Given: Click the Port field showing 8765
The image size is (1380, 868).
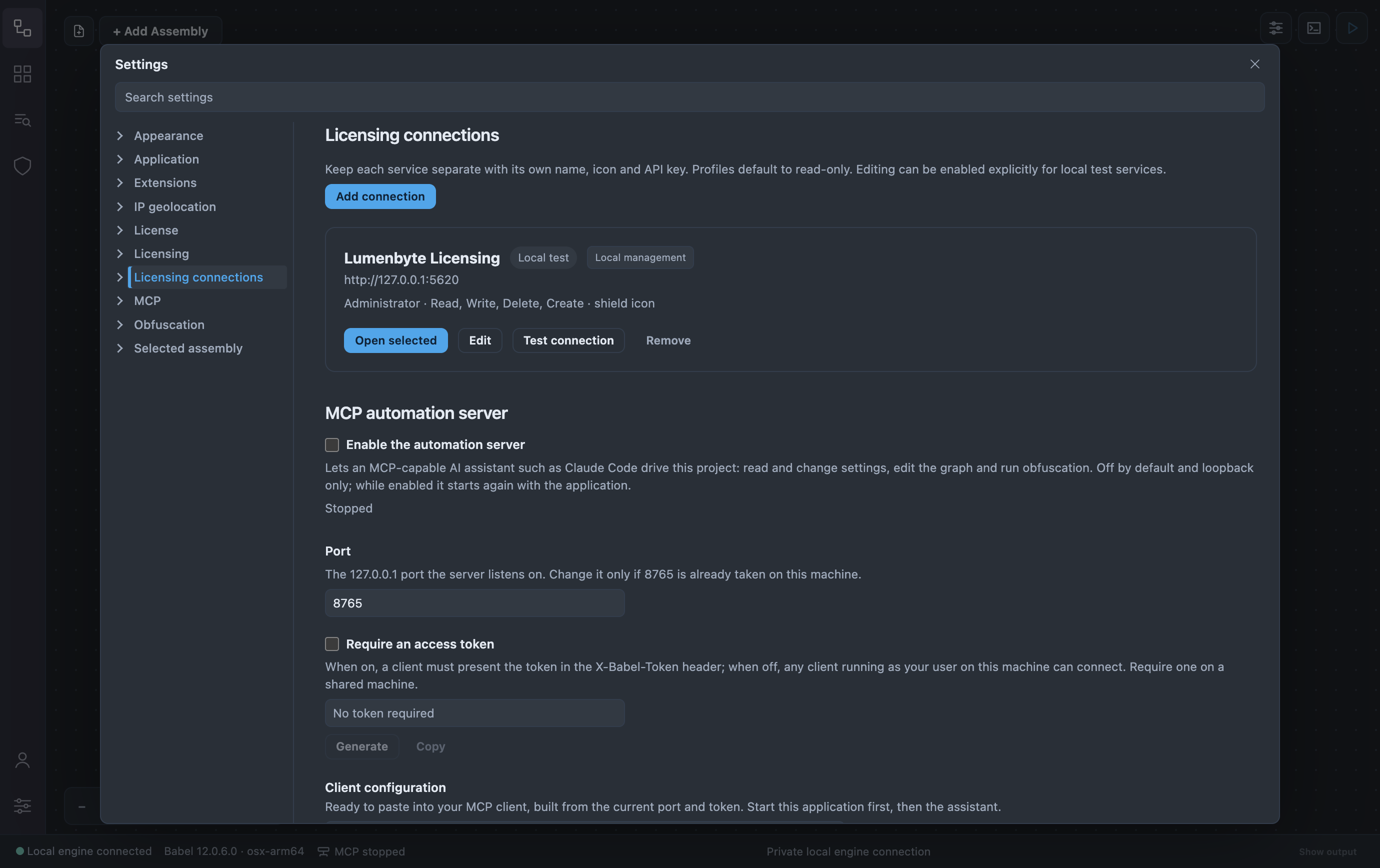Looking at the screenshot, I should [x=474, y=603].
